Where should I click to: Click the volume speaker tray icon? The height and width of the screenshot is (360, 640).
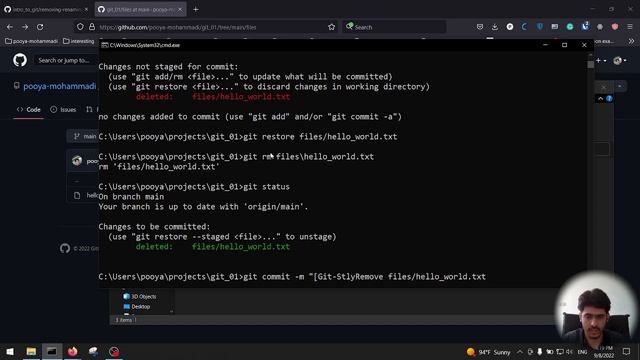[x=569, y=352]
